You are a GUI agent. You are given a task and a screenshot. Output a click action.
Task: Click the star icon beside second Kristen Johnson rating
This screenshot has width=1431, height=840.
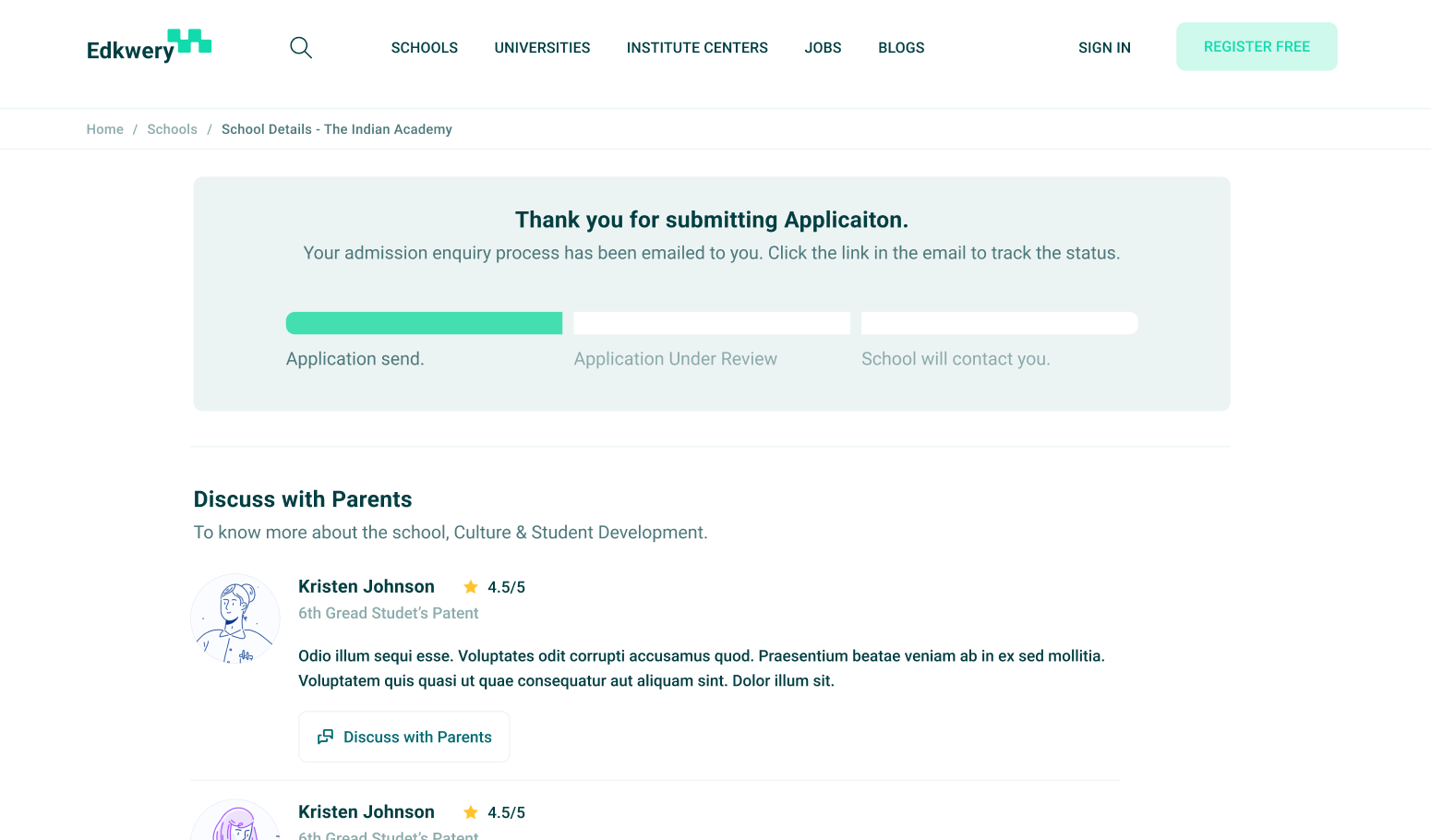point(471,812)
